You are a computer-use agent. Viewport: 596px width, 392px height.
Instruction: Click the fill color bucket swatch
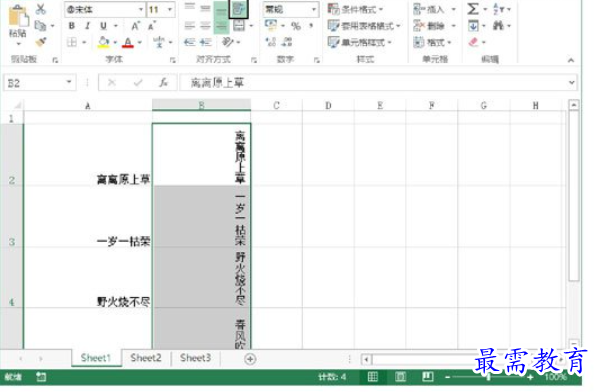[103, 42]
